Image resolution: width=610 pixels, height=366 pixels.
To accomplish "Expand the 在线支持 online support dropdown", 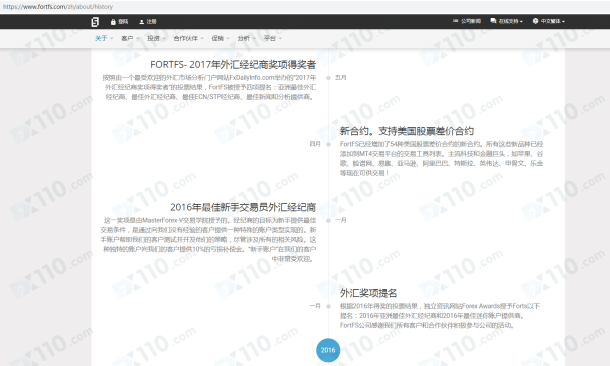I will 510,21.
